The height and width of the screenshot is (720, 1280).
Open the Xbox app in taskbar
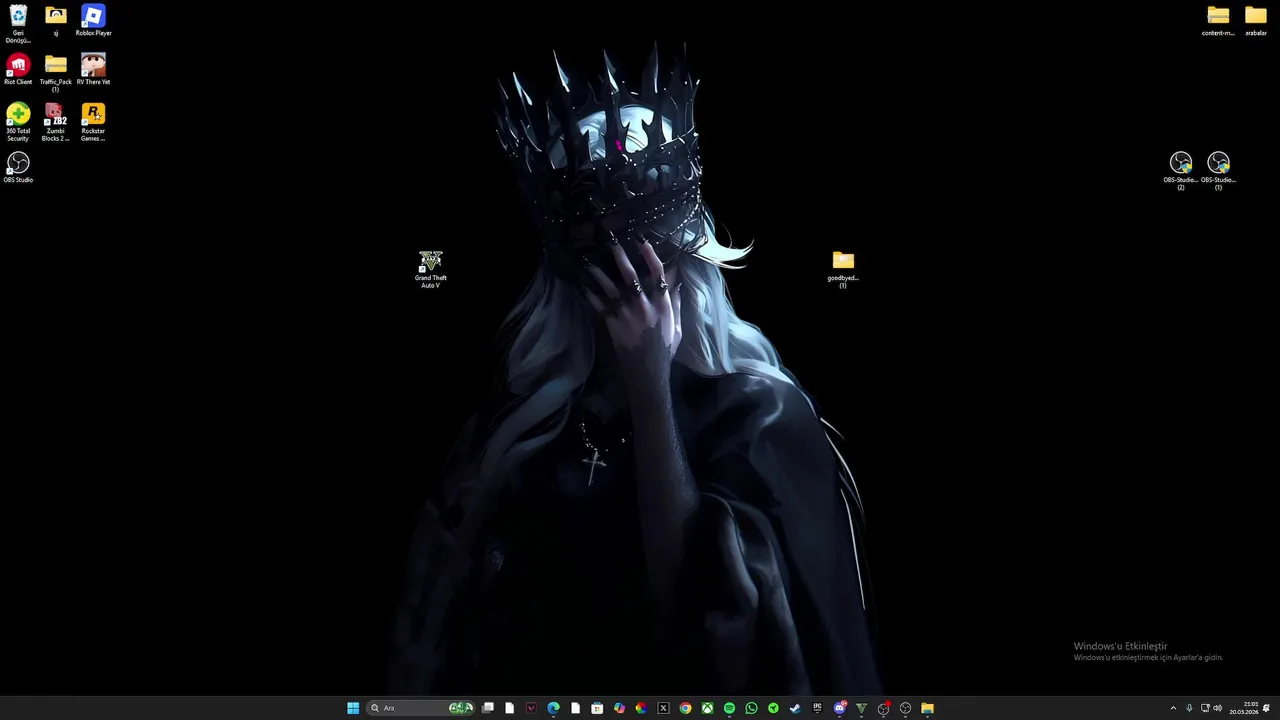pos(708,708)
